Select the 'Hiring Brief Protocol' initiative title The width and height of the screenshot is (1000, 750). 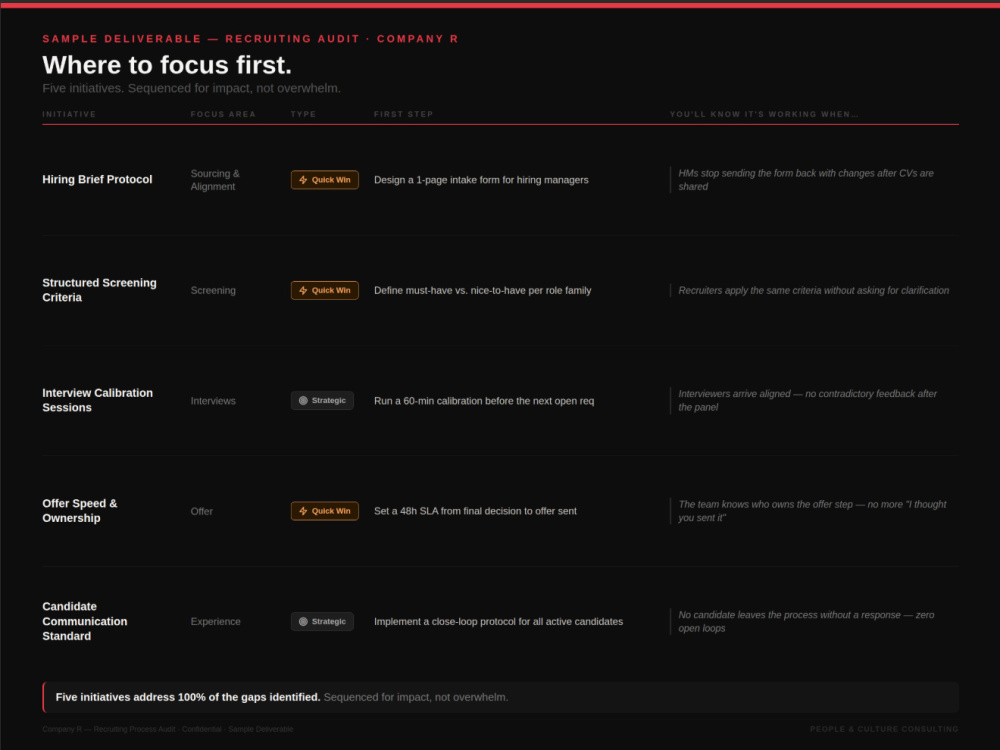click(98, 180)
